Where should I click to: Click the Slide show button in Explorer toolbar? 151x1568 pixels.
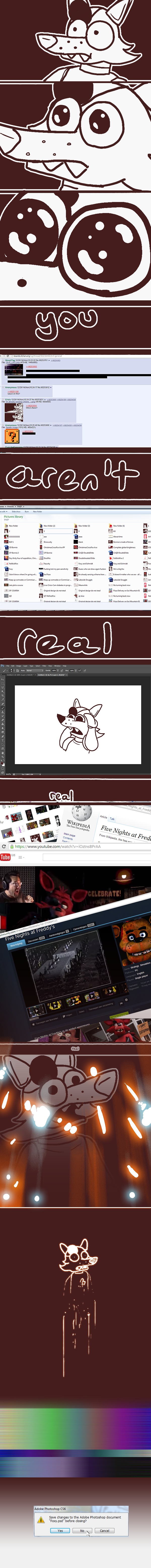pyautogui.click(x=15, y=511)
